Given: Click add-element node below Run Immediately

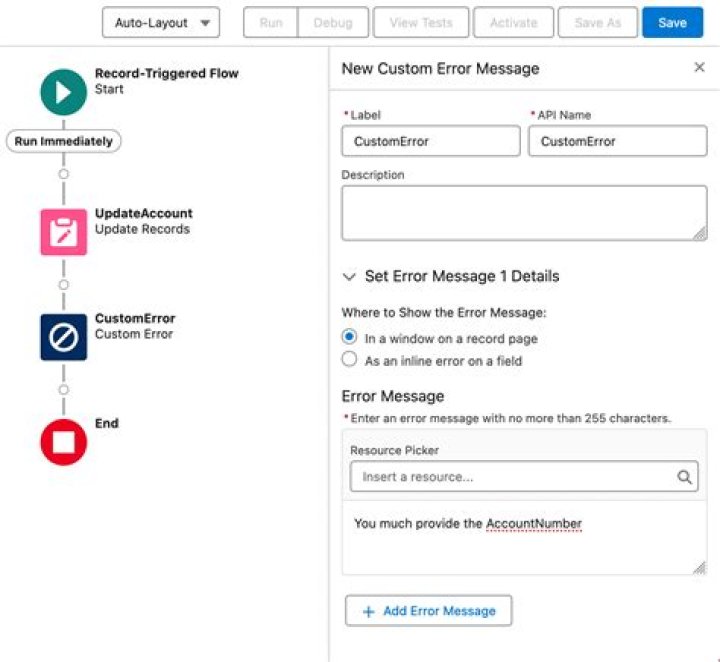Looking at the screenshot, I should coord(63,174).
